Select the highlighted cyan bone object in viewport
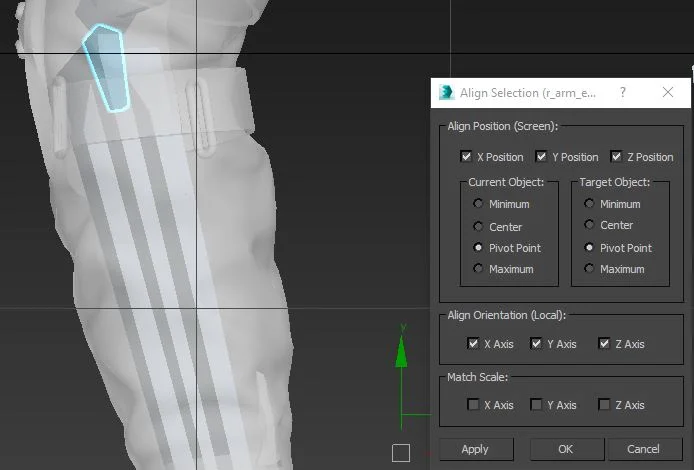 107,67
